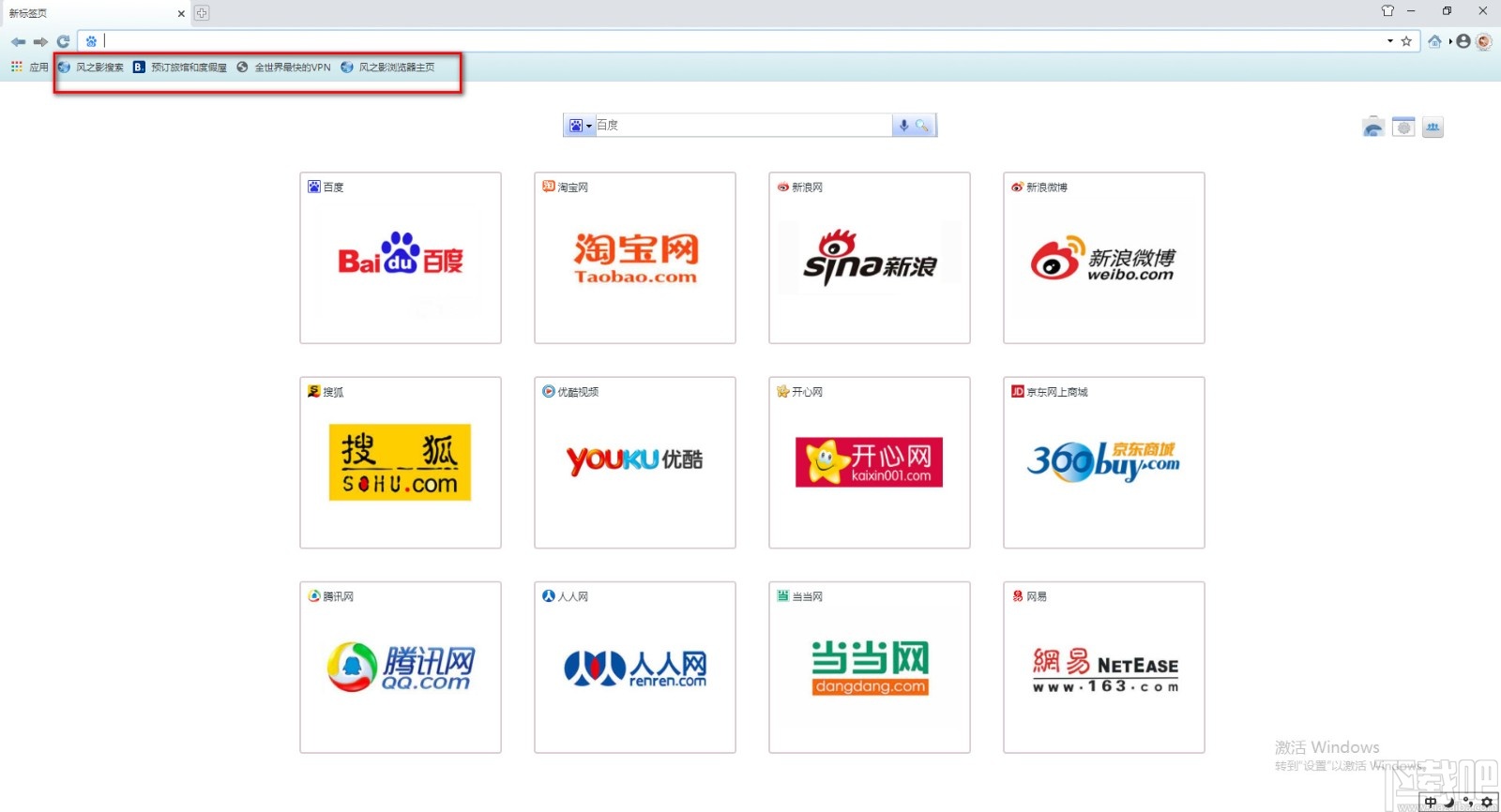
Task: Open the 网易 NetEase tile
Action: [x=1104, y=667]
